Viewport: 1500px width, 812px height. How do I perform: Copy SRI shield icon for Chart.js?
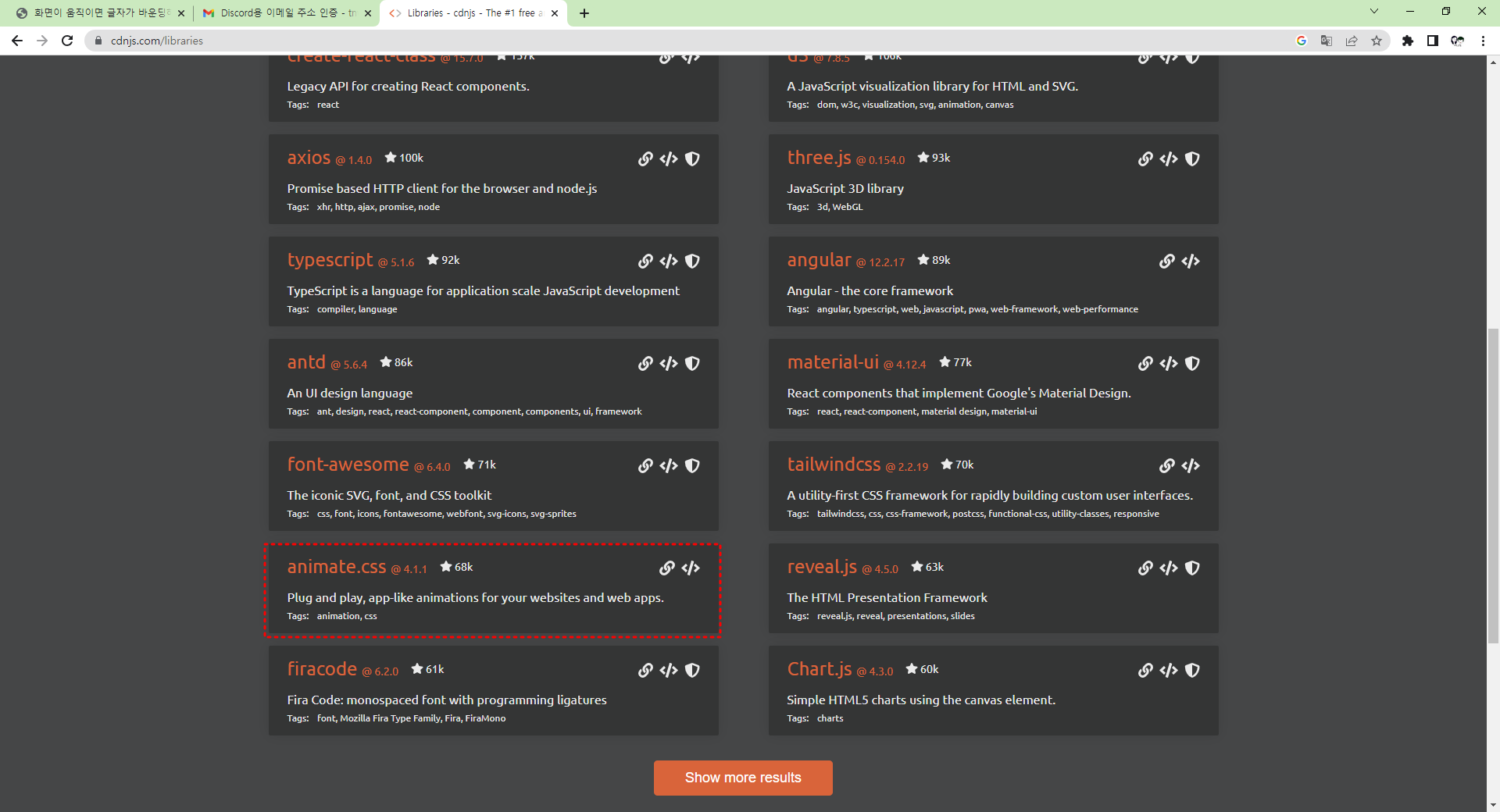pos(1192,671)
